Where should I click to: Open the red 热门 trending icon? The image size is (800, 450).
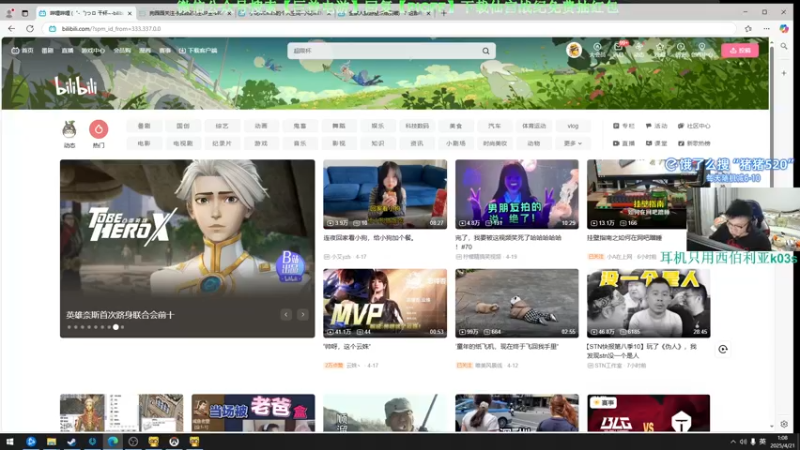point(98,134)
